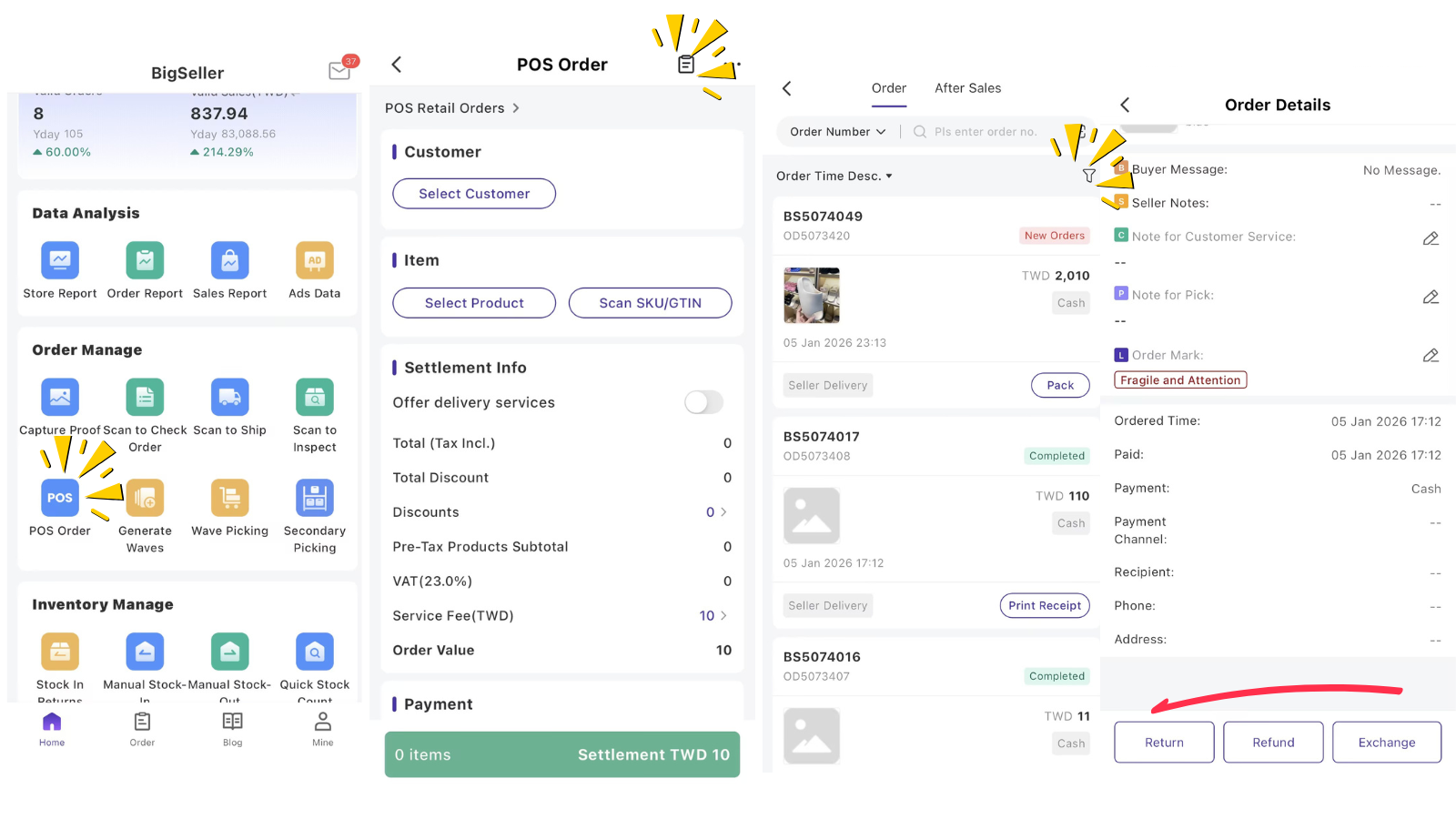Open the BS5074049 product thumbnail
The width and height of the screenshot is (1456, 819).
click(812, 296)
